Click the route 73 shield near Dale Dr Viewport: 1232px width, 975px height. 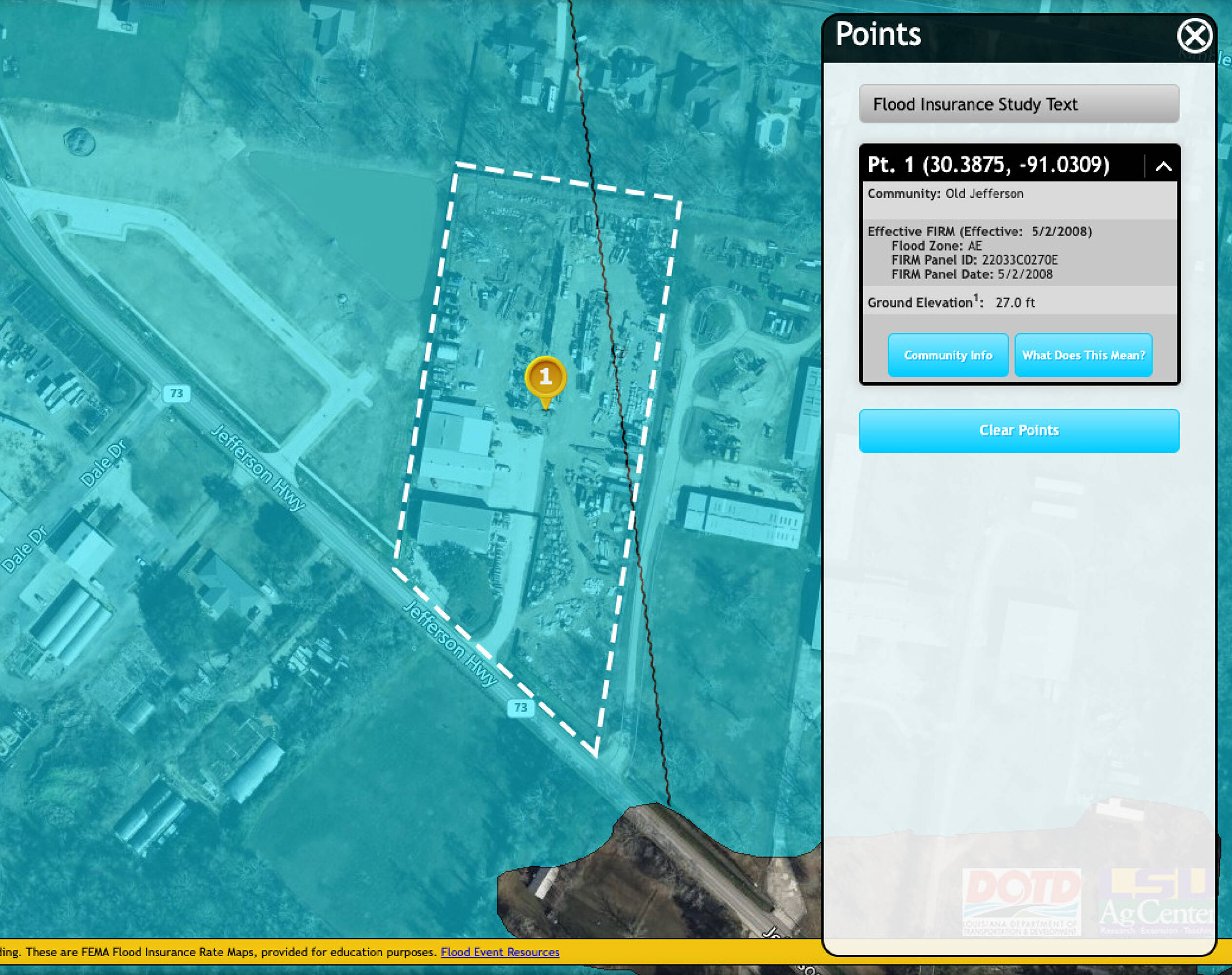click(177, 393)
